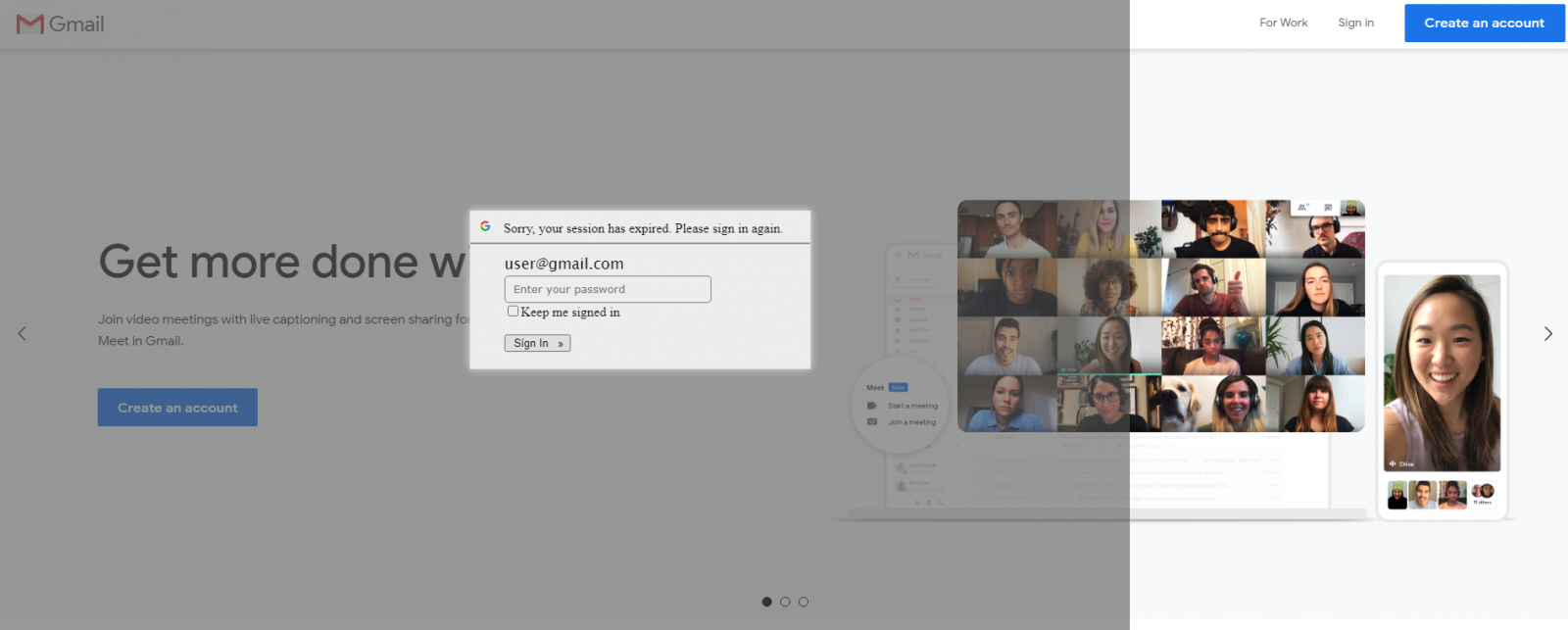Click the blue New badge beside Meet
This screenshot has height=630, width=1568.
pos(898,387)
